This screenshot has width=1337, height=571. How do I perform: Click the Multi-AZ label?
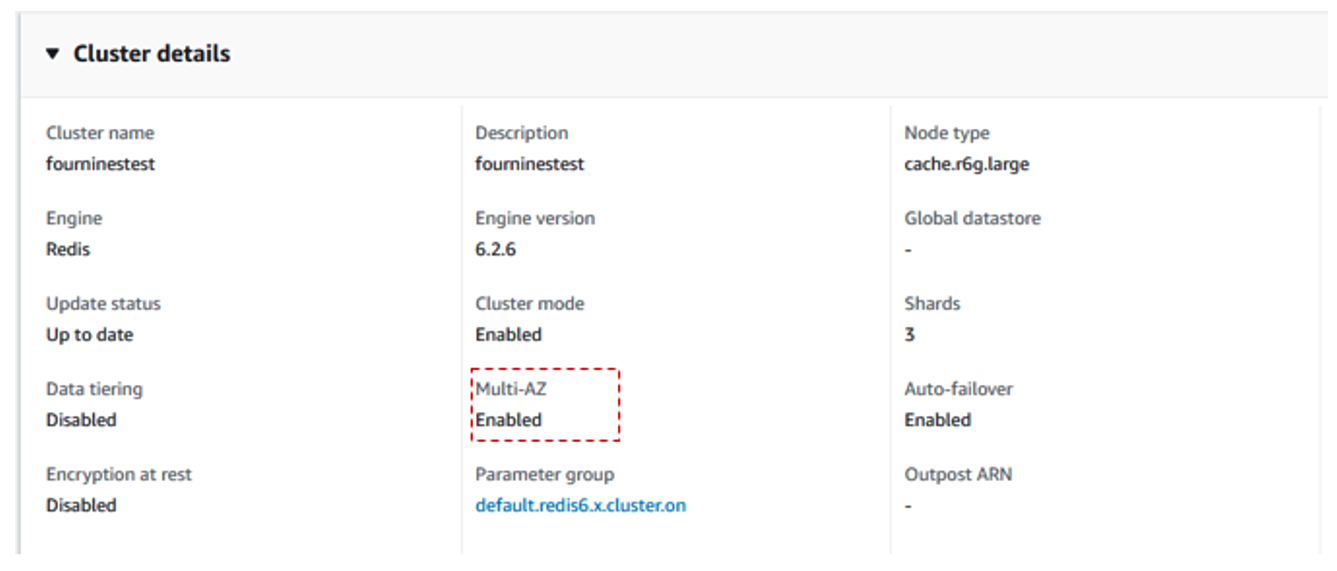click(x=511, y=389)
